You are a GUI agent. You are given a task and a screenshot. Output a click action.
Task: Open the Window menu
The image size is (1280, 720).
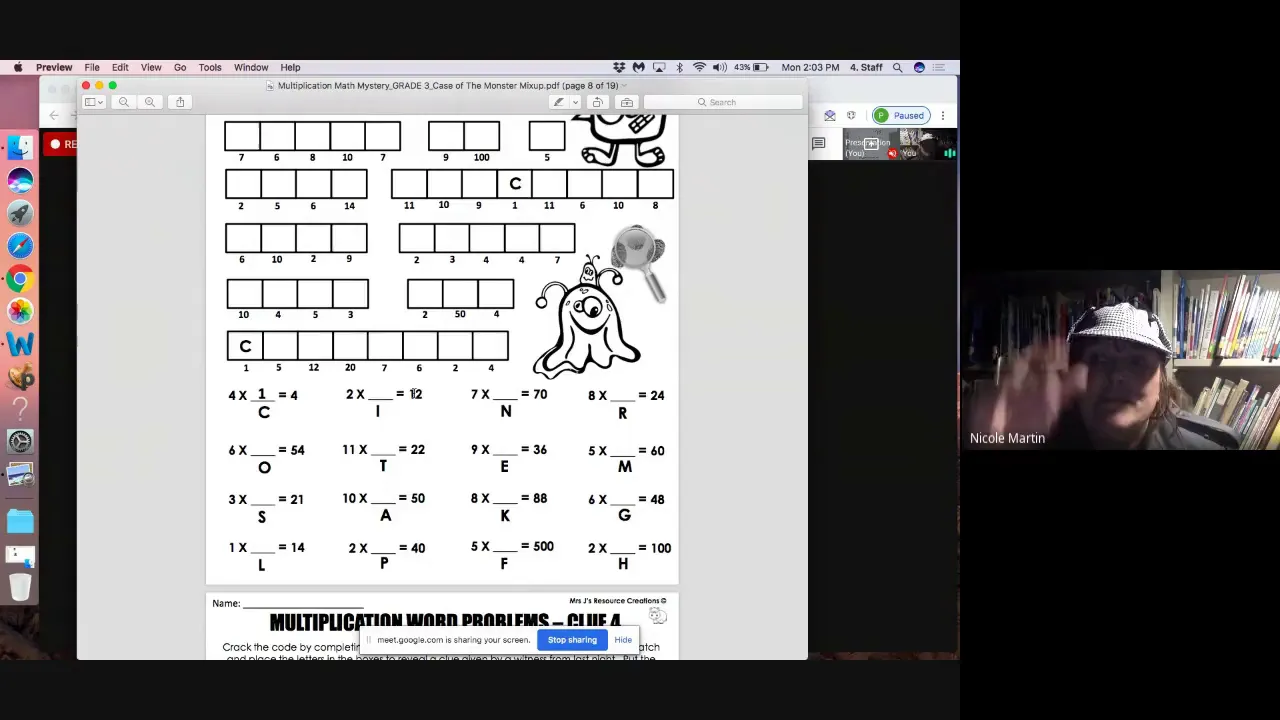coord(251,67)
